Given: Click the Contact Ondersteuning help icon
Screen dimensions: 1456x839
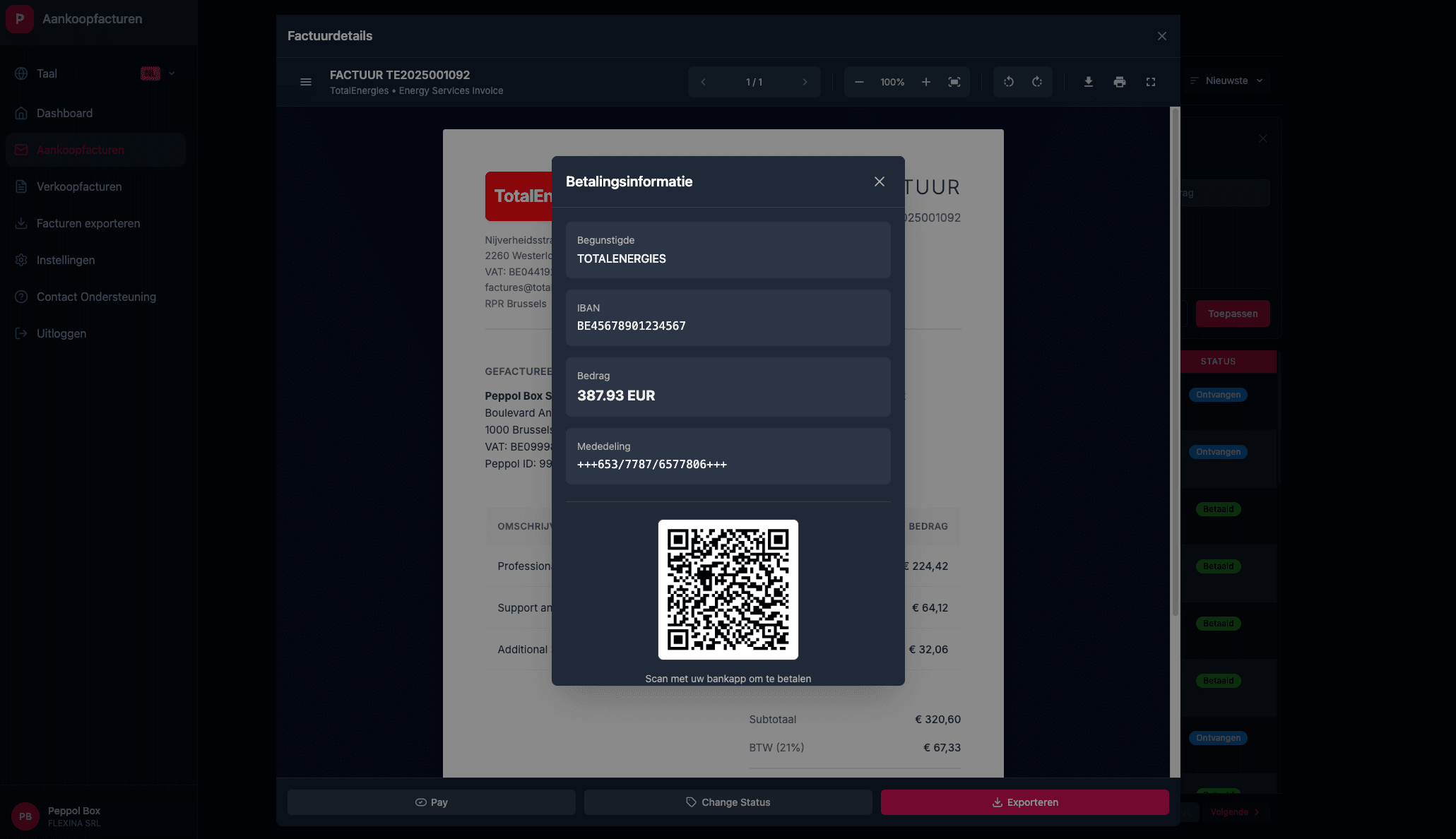Looking at the screenshot, I should [x=21, y=297].
